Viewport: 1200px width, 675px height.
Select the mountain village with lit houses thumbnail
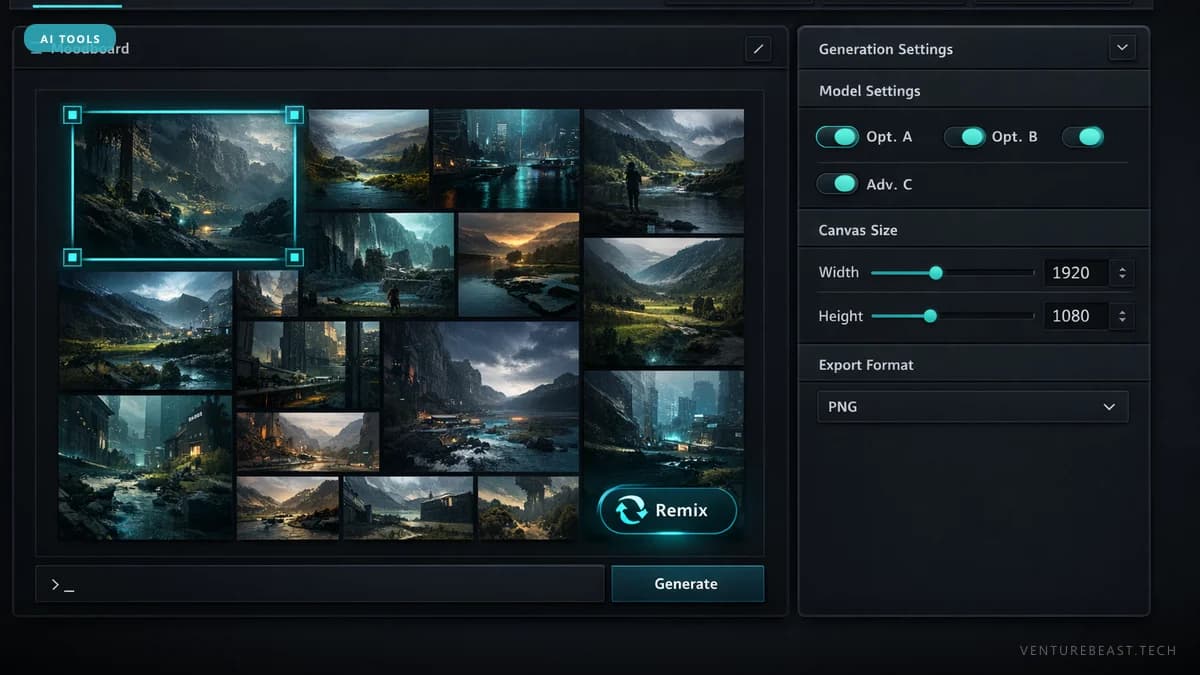pos(146,330)
